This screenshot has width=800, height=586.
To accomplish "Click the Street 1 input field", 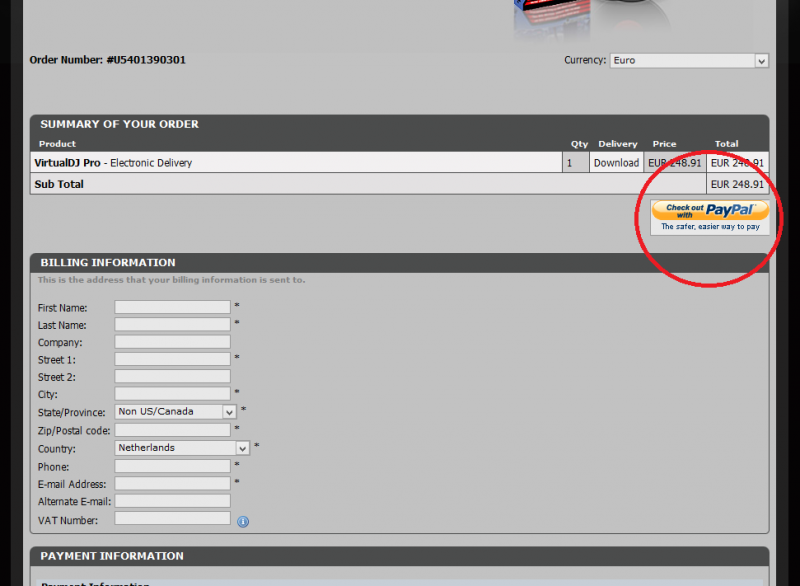I will [x=172, y=359].
